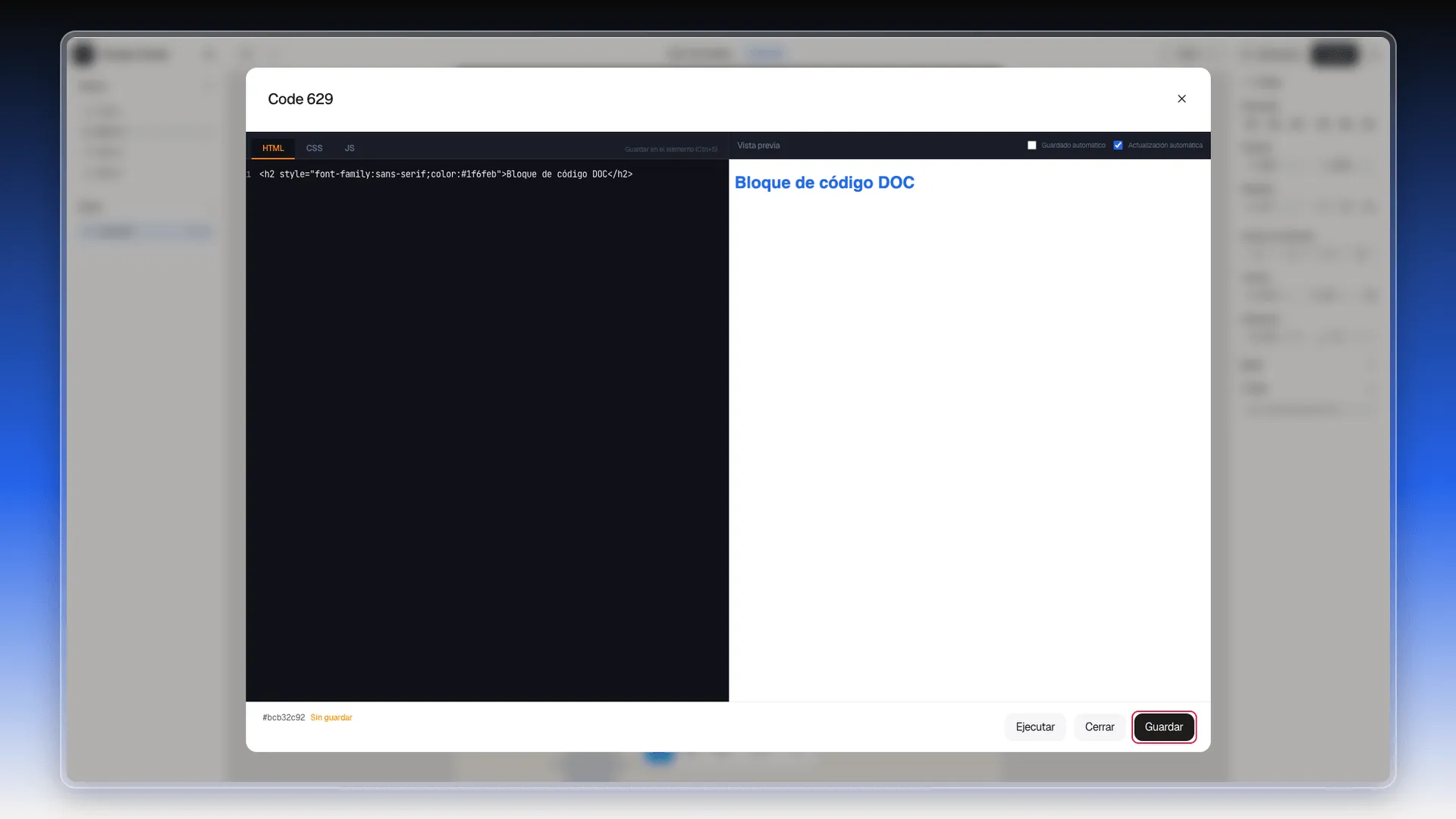The height and width of the screenshot is (819, 1456).
Task: Click the Ejecutar button
Action: pyautogui.click(x=1035, y=726)
